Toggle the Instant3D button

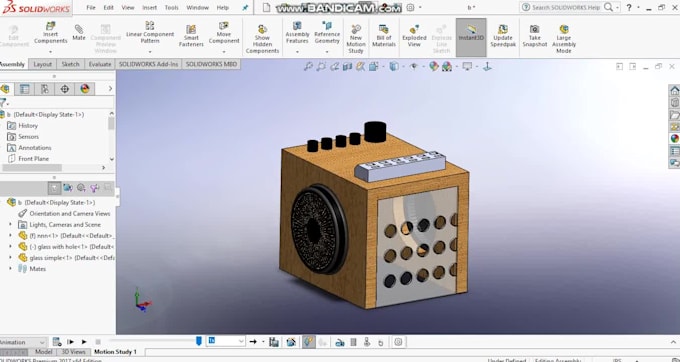(x=471, y=37)
